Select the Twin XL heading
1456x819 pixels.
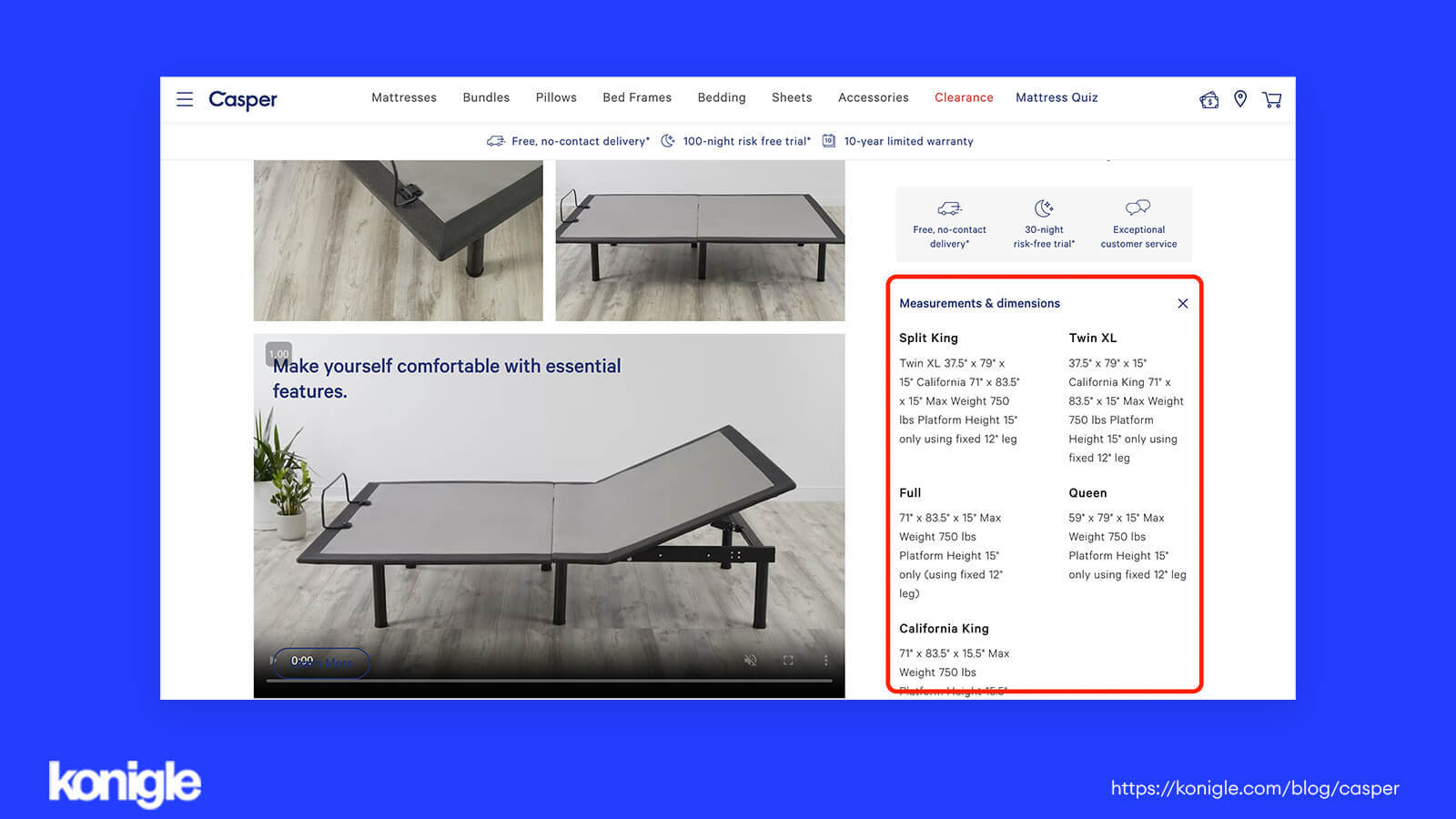tap(1092, 338)
